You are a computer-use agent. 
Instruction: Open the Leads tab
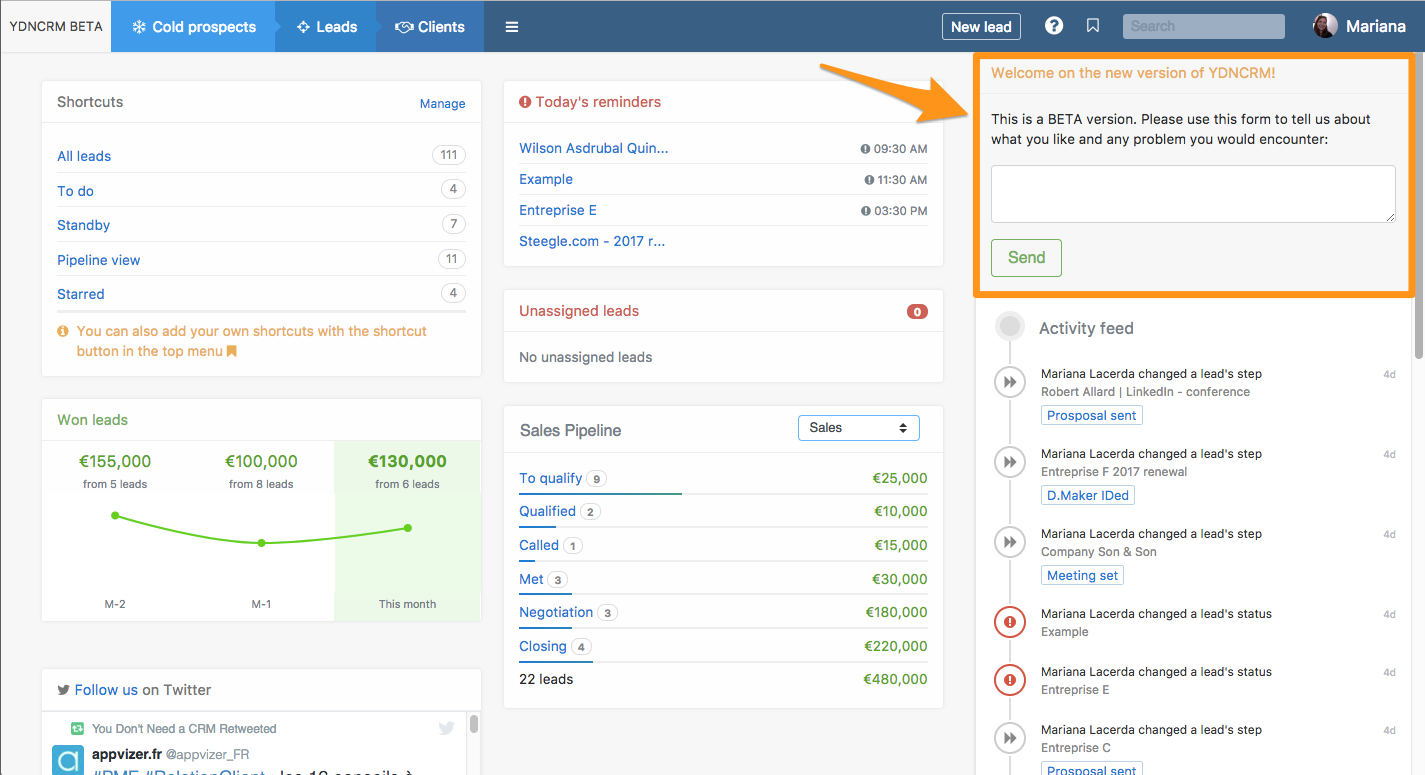pyautogui.click(x=327, y=27)
